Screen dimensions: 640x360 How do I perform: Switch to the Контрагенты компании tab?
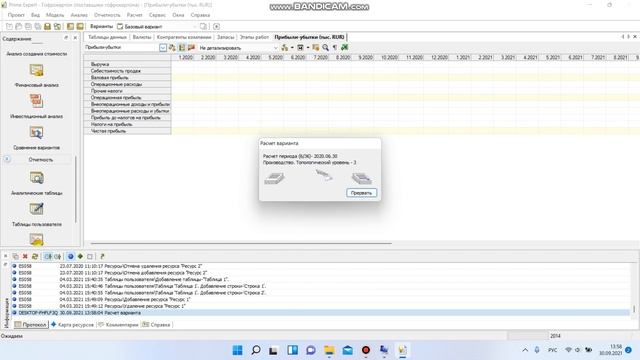pyautogui.click(x=184, y=37)
